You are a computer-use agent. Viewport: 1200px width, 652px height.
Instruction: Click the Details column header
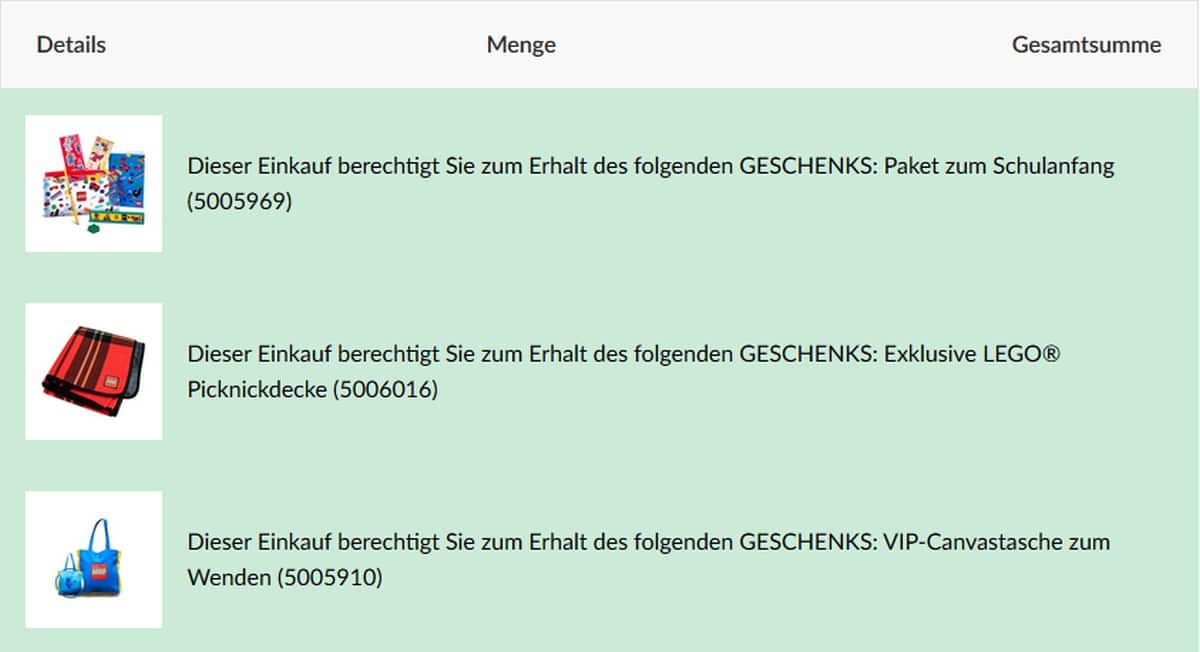[71, 45]
